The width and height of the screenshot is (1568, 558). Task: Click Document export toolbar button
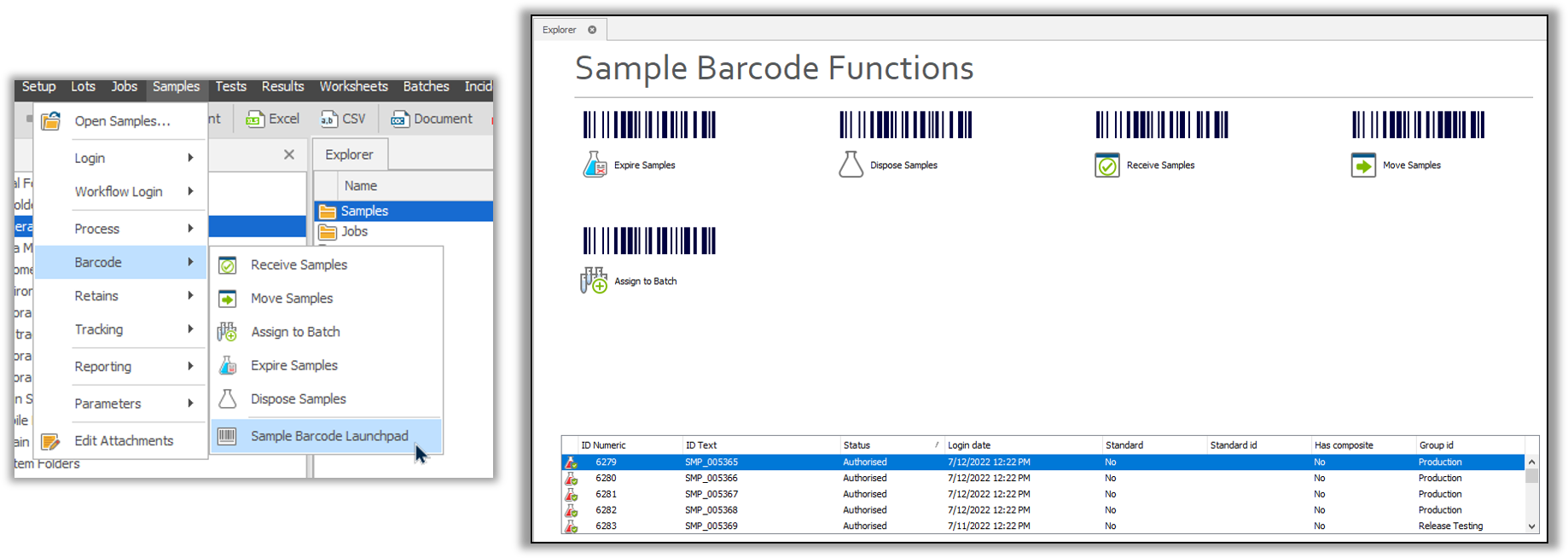432,119
